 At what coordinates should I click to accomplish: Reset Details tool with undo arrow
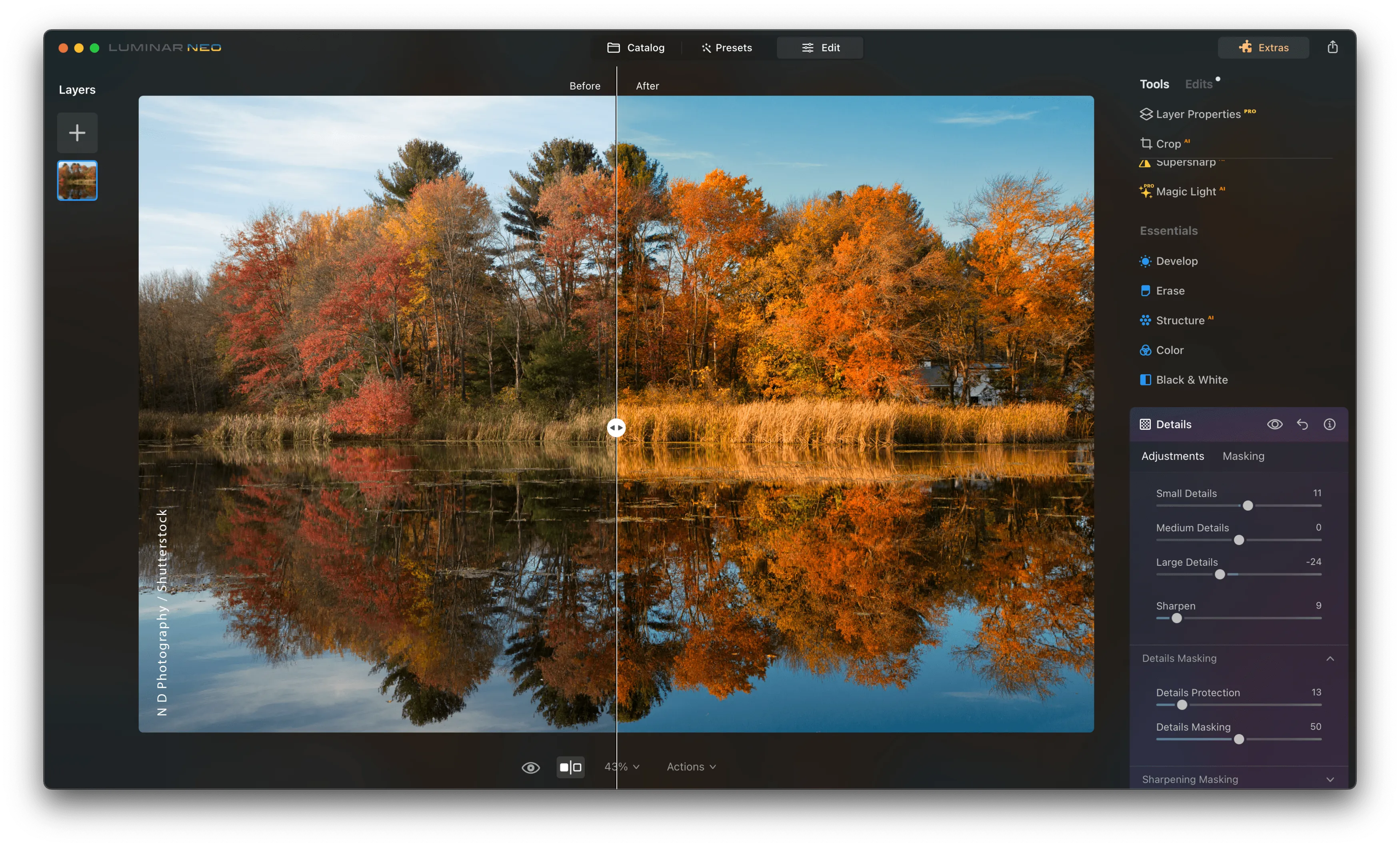(1302, 424)
